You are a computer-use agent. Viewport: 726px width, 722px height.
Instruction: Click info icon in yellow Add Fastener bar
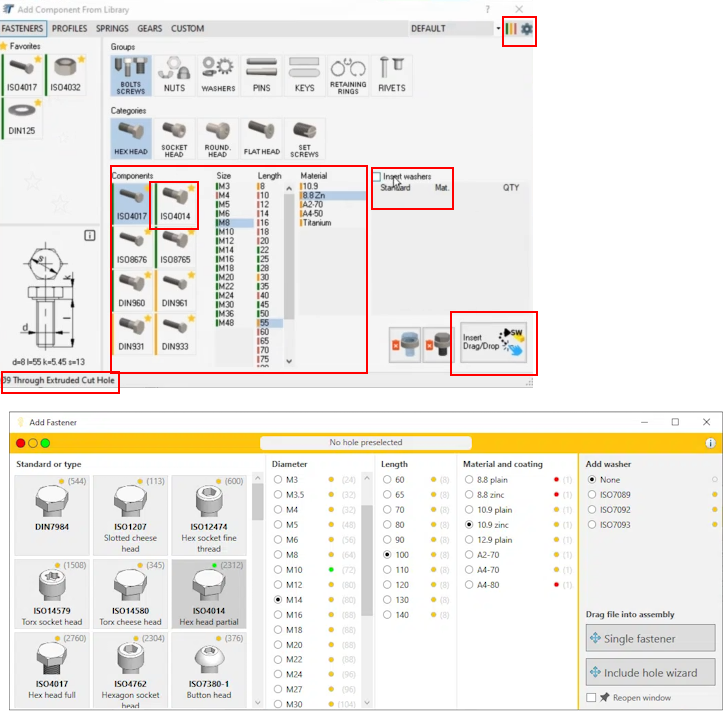coord(710,442)
